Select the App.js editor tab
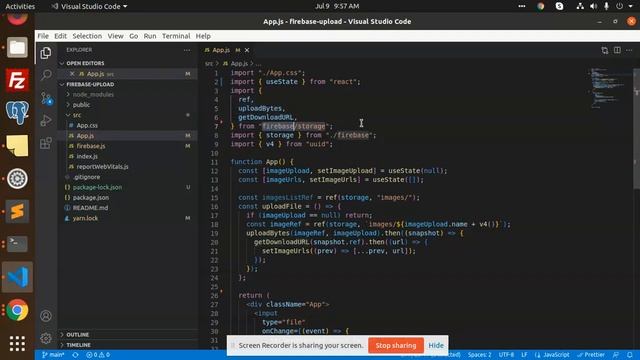 click(221, 50)
